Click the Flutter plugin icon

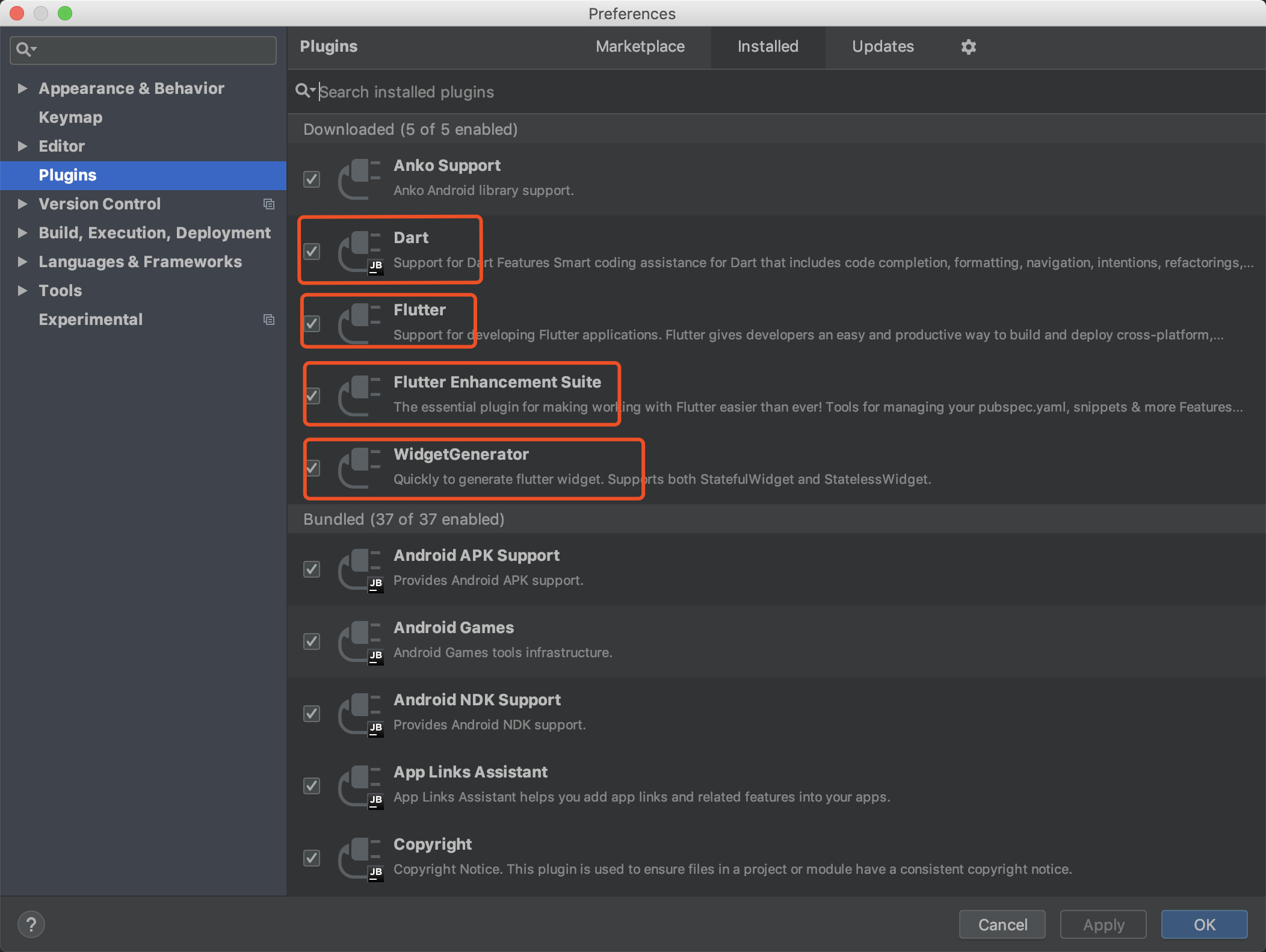pos(360,323)
